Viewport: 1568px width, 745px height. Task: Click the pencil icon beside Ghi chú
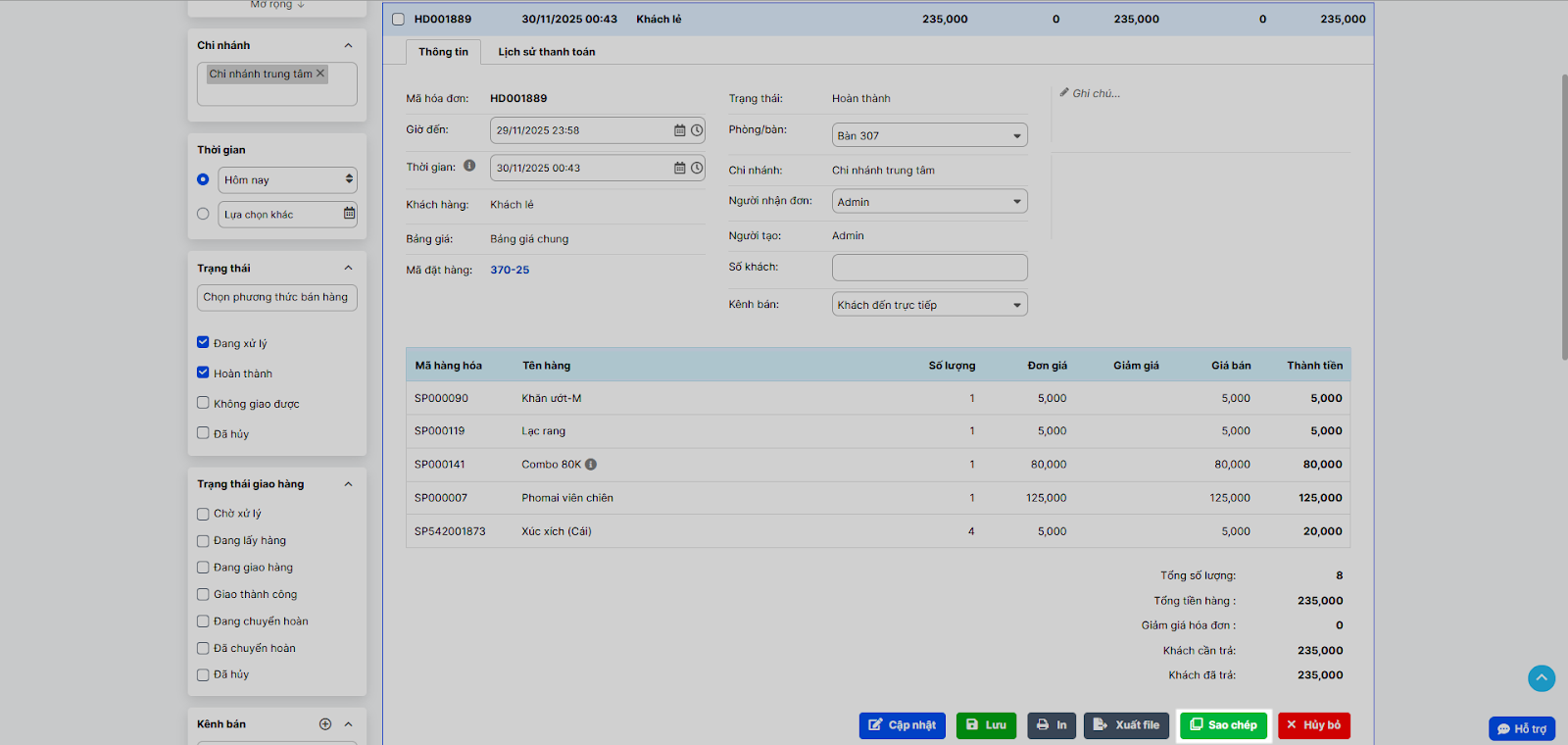pos(1064,93)
